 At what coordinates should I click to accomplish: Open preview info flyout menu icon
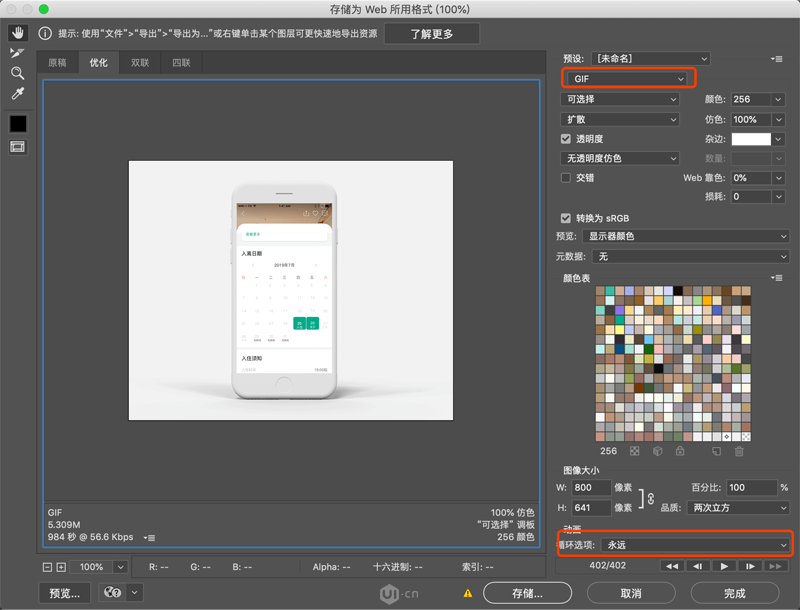coord(149,538)
